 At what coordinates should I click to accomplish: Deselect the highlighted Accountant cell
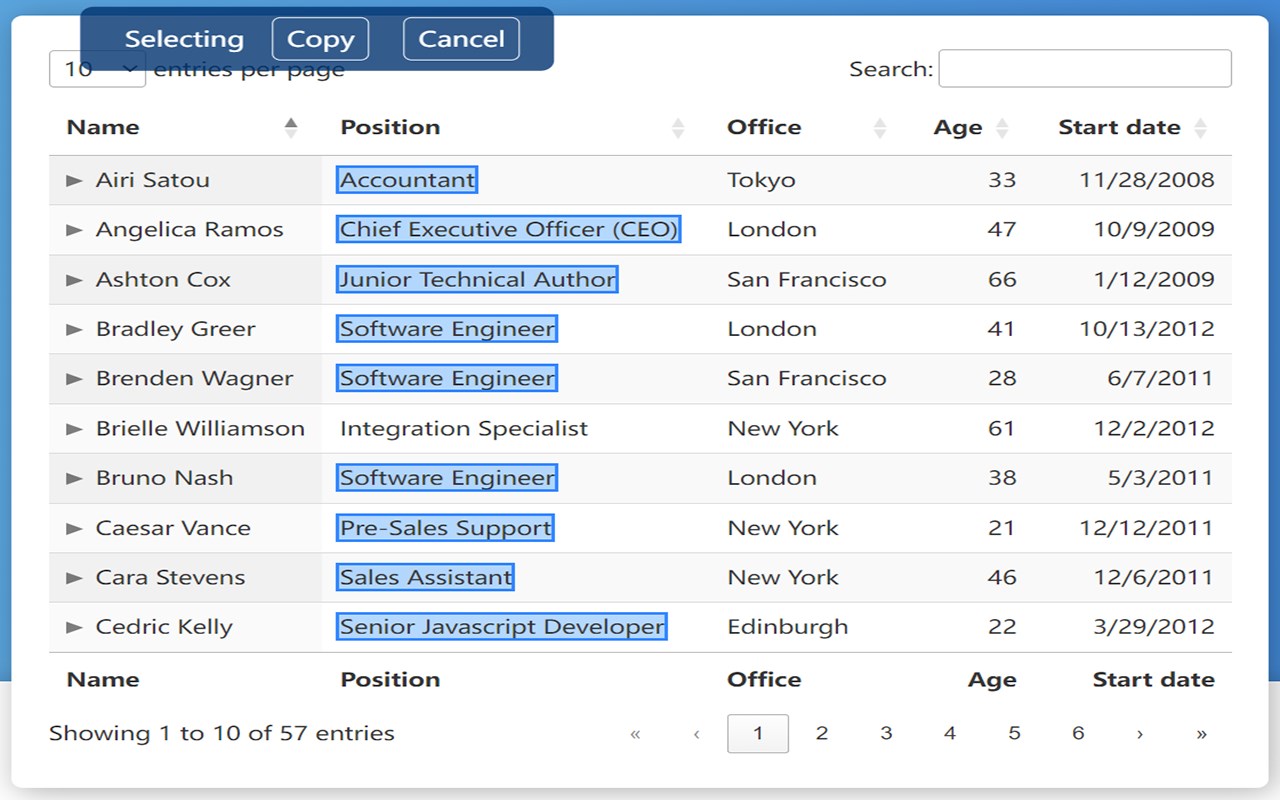click(406, 180)
